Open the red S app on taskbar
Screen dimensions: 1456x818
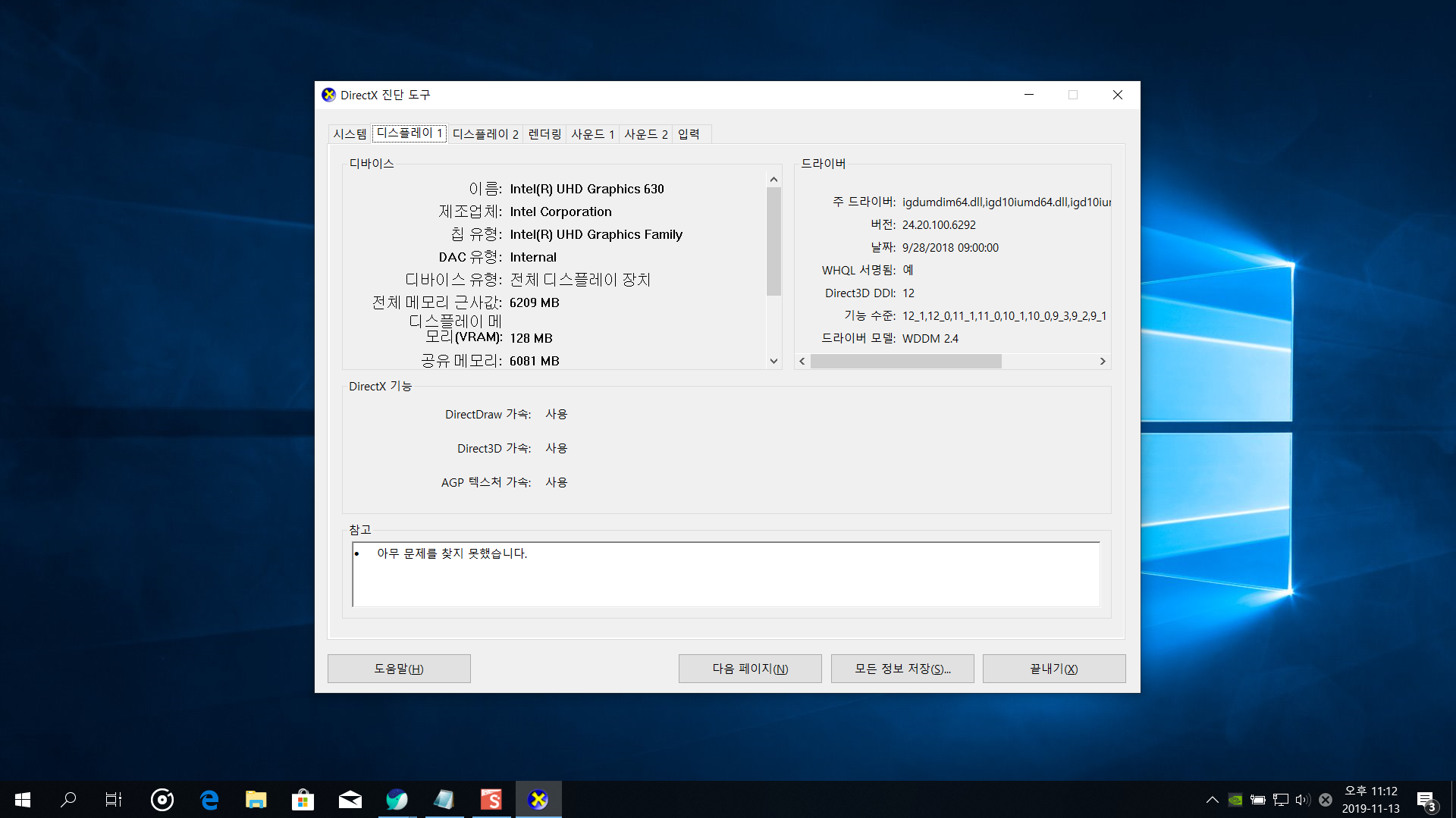[x=491, y=799]
